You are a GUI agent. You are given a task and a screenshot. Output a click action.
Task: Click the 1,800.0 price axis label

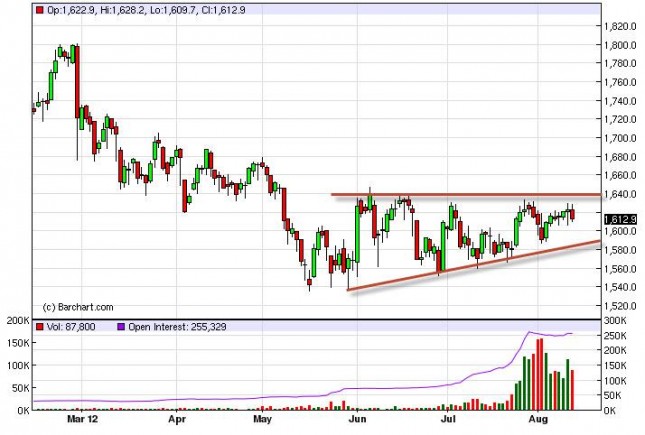tap(620, 45)
